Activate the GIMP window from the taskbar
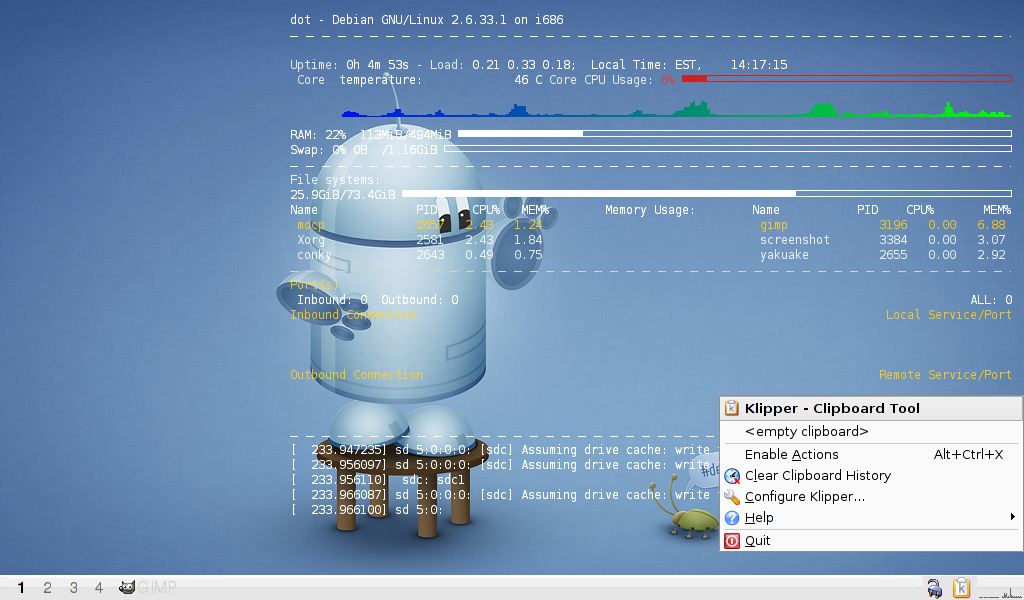The width and height of the screenshot is (1024, 600). point(148,588)
